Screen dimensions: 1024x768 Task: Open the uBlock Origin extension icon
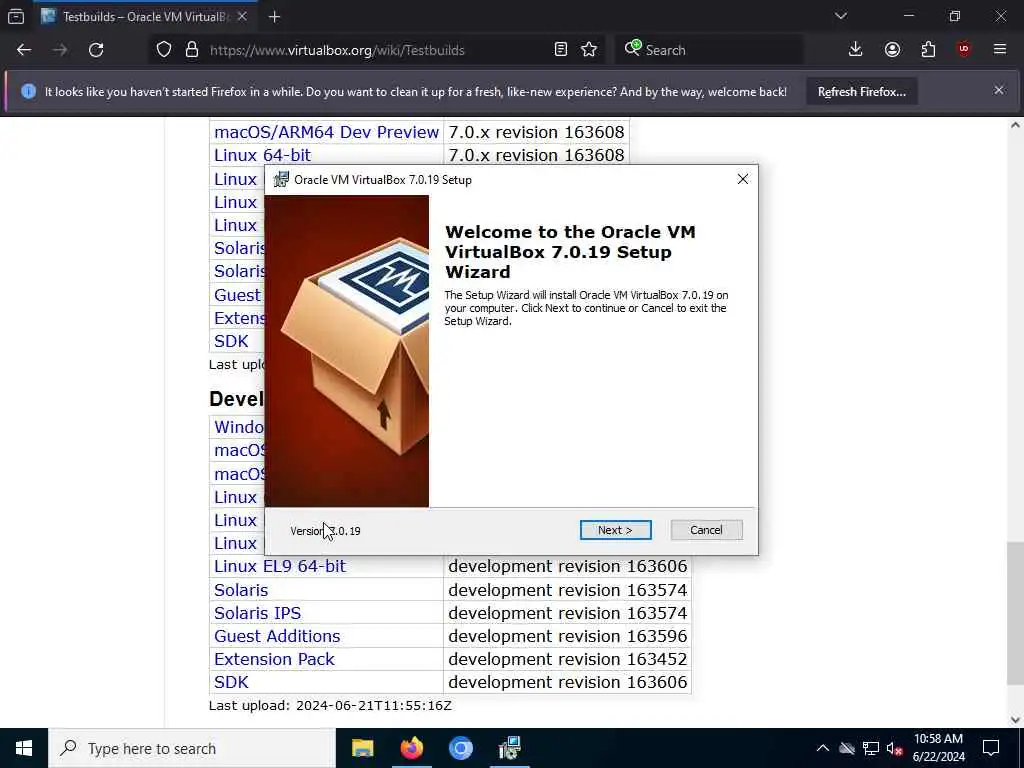click(x=964, y=50)
